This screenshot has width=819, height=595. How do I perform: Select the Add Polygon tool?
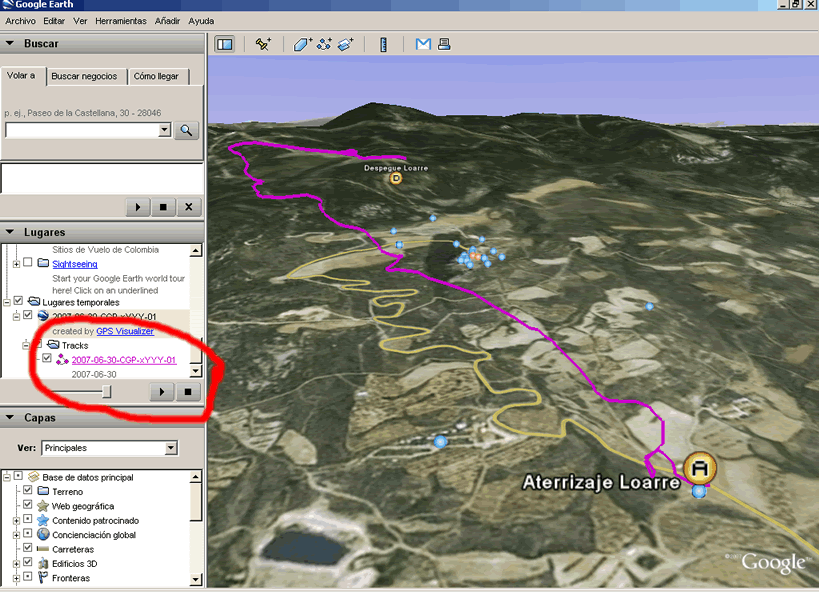302,44
